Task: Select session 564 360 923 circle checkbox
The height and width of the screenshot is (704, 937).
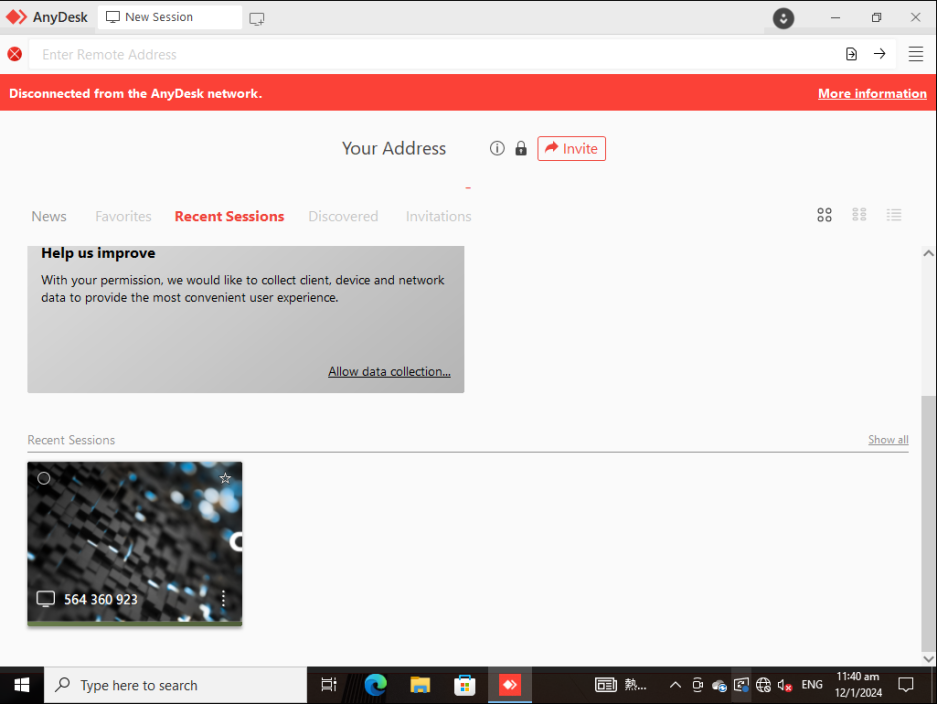Action: pyautogui.click(x=44, y=478)
